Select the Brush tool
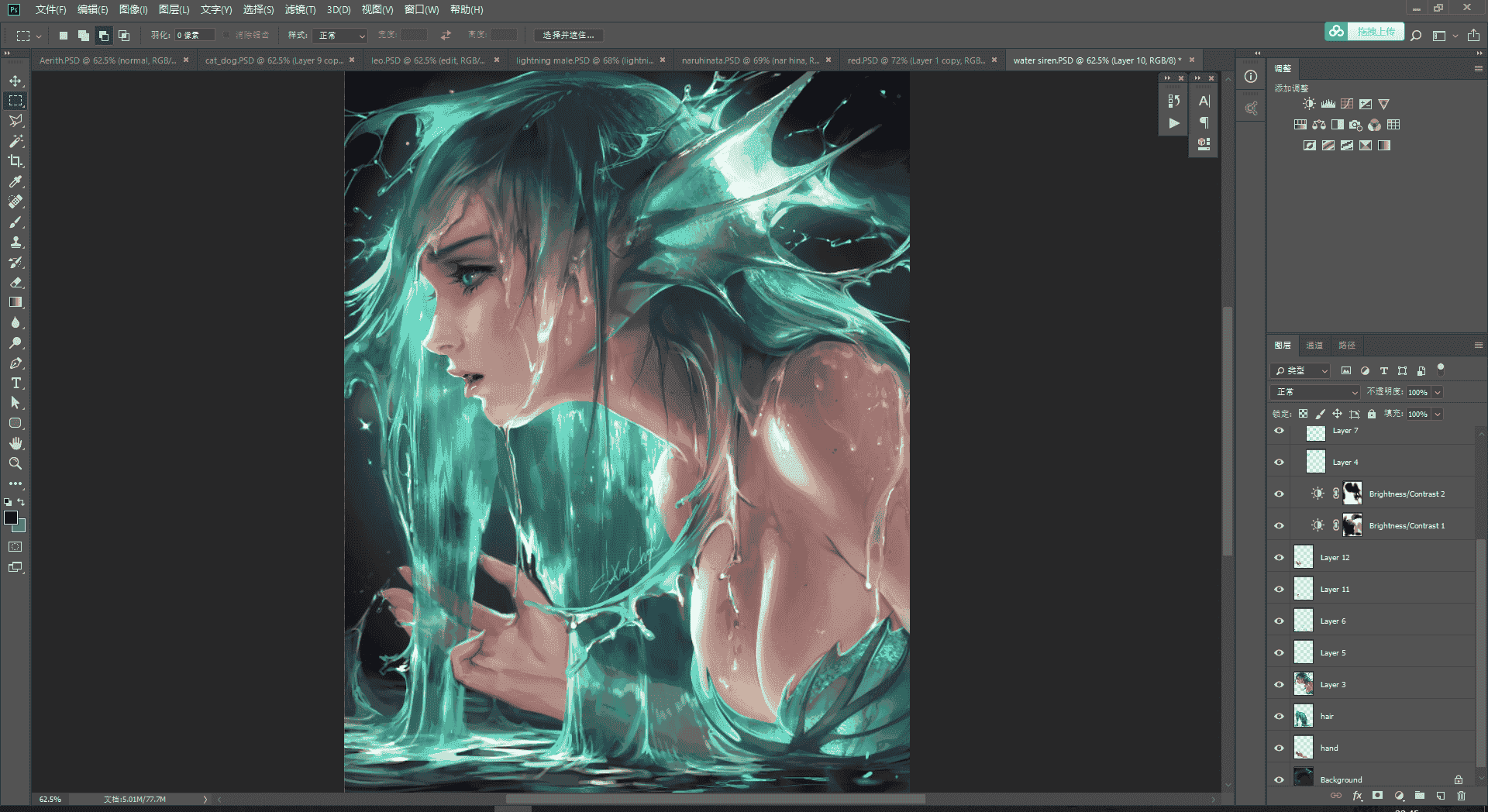 (x=15, y=222)
